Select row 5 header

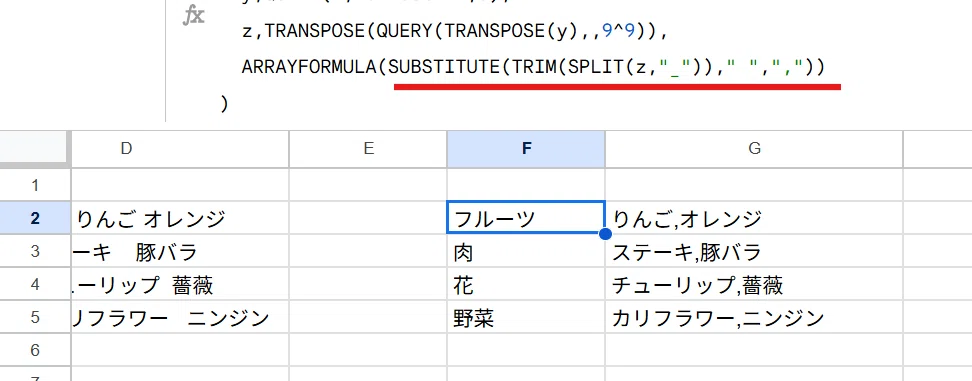click(x=35, y=318)
